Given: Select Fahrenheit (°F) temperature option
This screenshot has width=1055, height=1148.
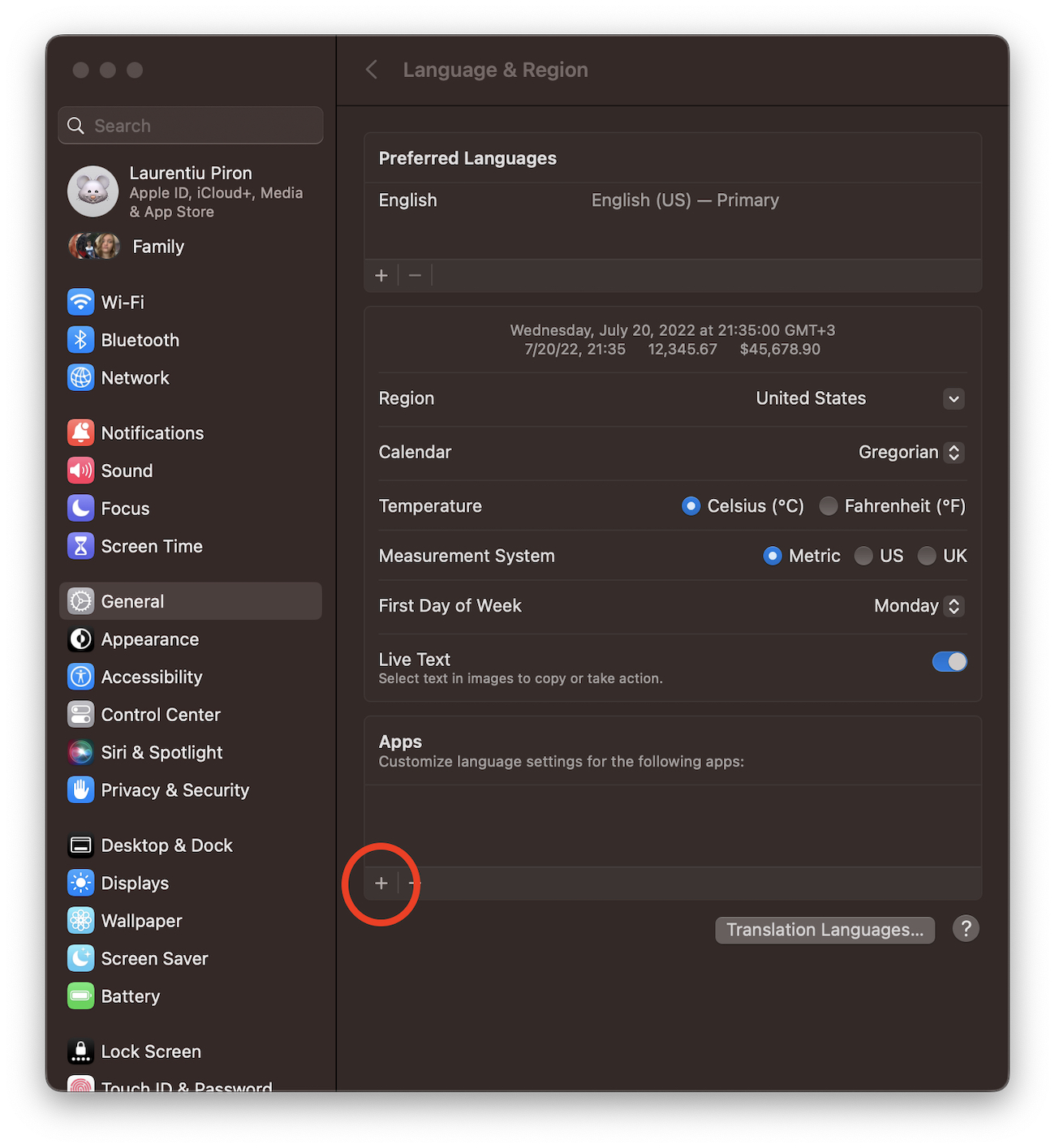Looking at the screenshot, I should [x=829, y=506].
